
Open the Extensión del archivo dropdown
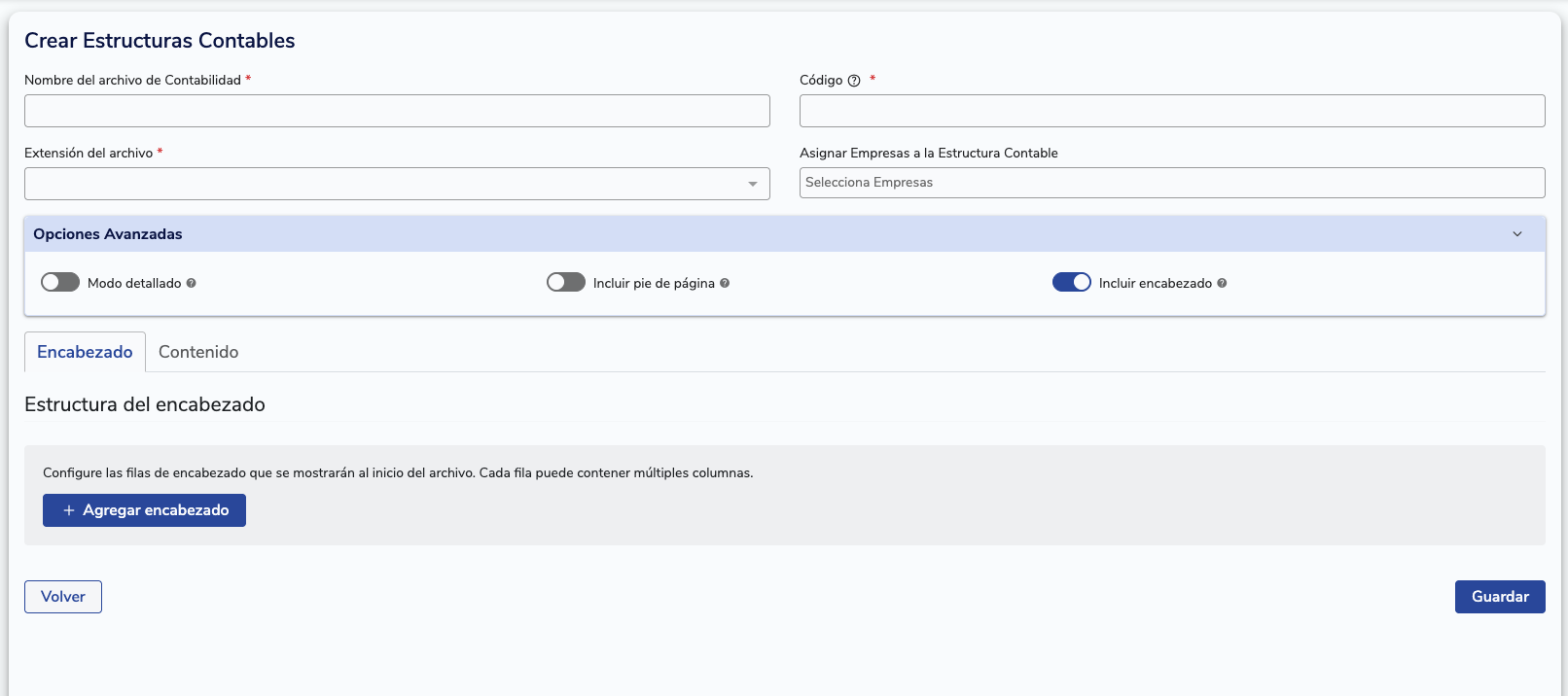click(x=397, y=184)
